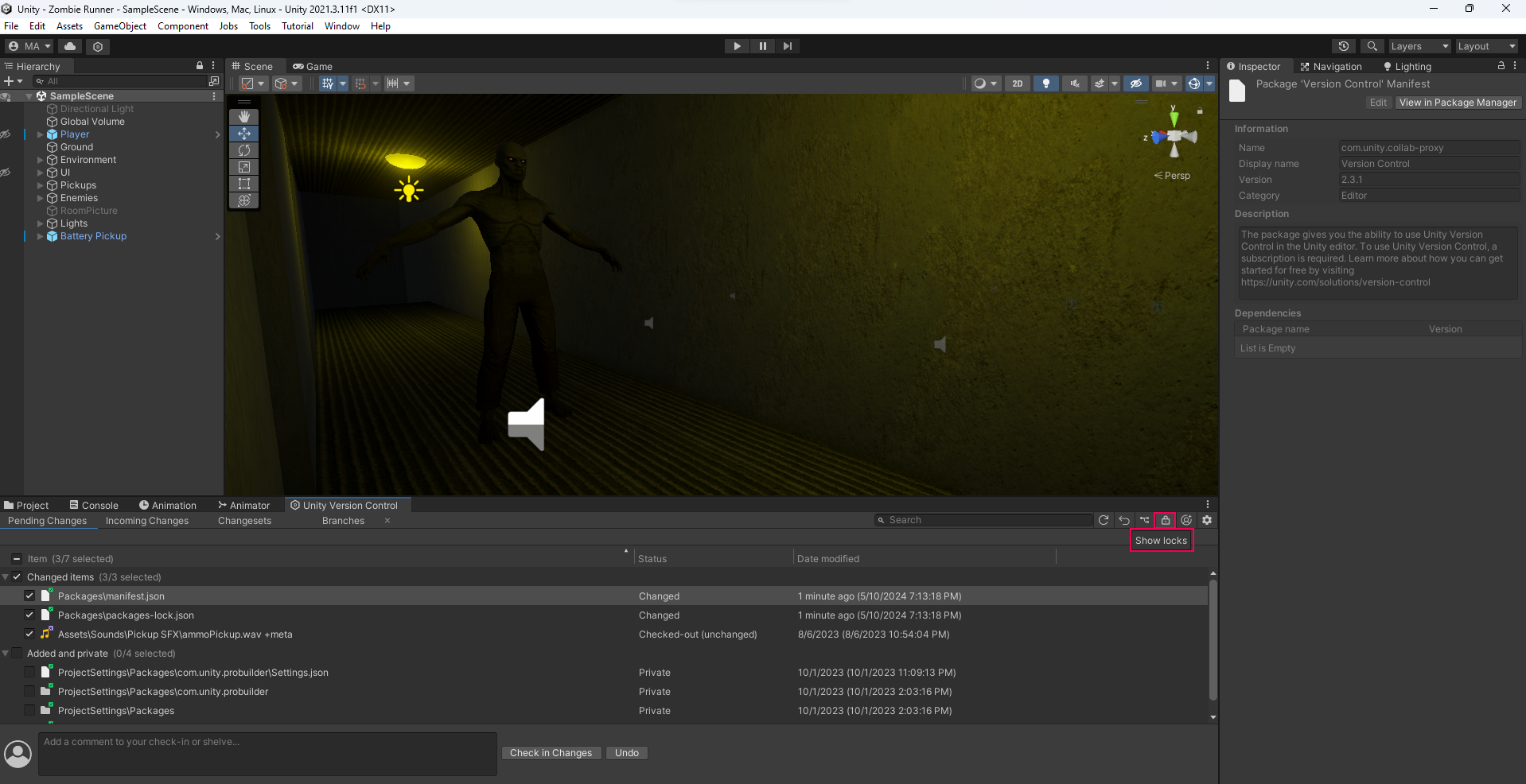Uncheck the Packages\manifest.json checkbox
The height and width of the screenshot is (784, 1526).
(x=29, y=596)
